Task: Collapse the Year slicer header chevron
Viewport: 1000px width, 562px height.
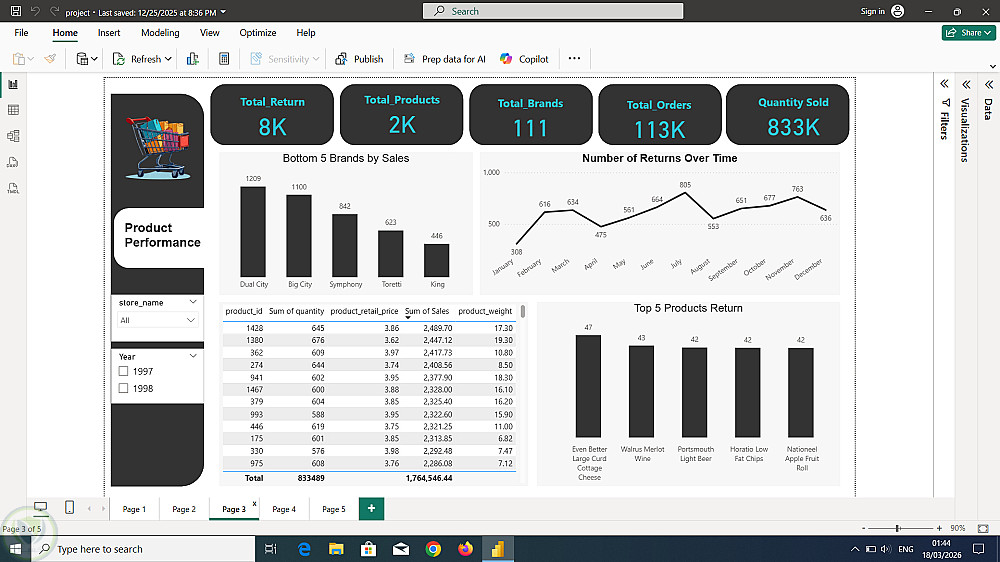Action: [x=193, y=356]
